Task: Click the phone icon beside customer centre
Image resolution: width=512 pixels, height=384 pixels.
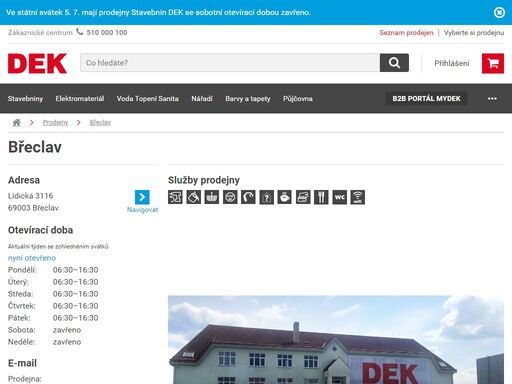Action: point(80,32)
